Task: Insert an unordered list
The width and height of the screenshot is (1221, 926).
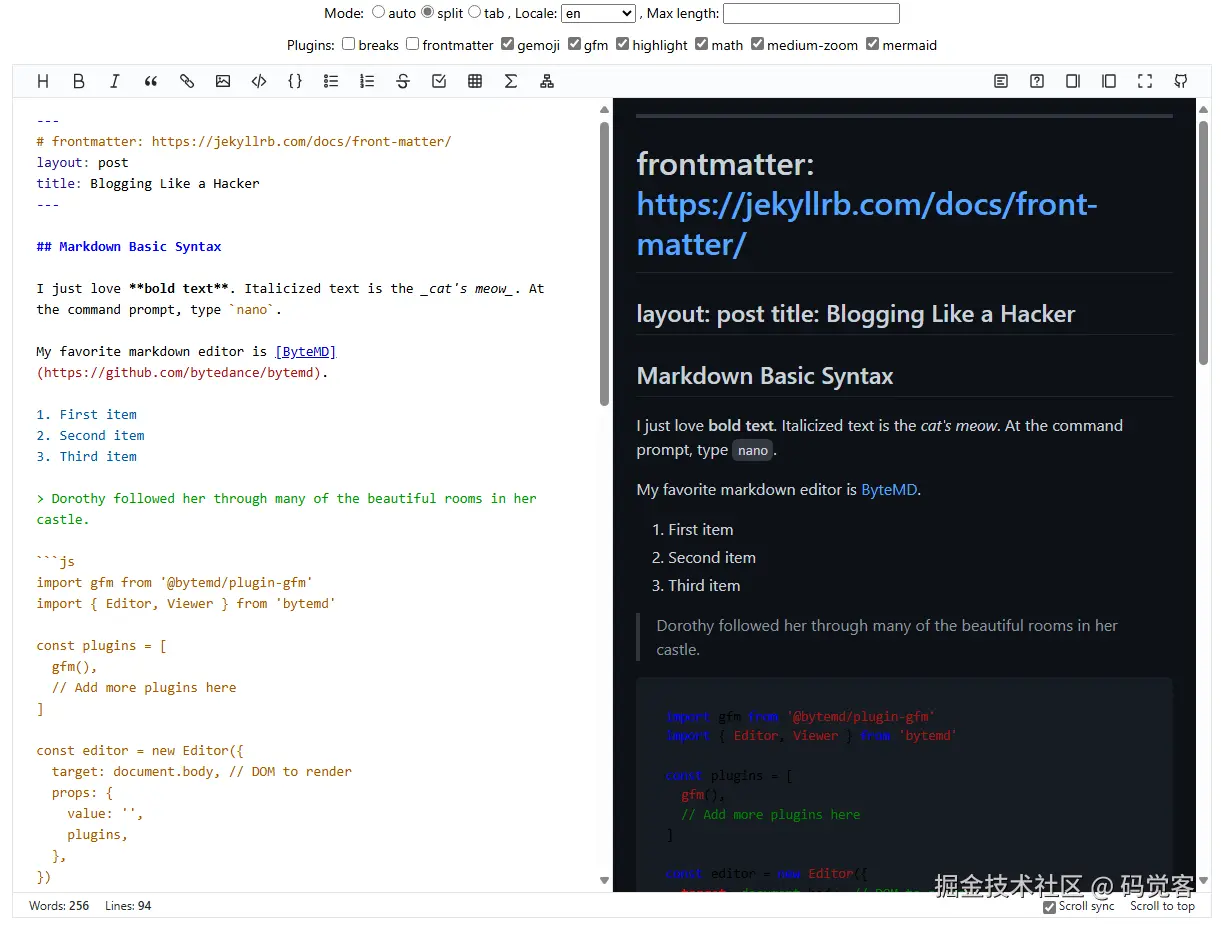Action: pyautogui.click(x=331, y=81)
